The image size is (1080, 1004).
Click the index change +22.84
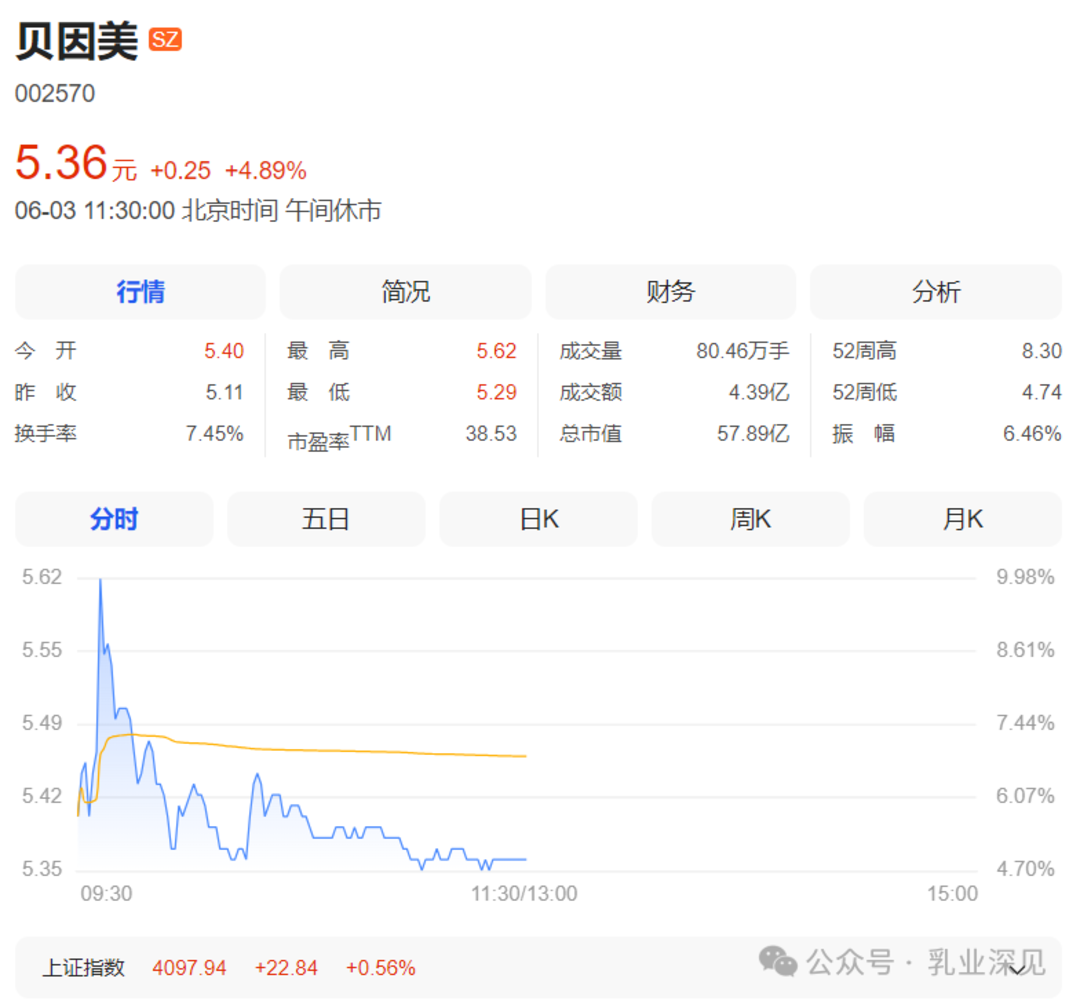coord(286,968)
